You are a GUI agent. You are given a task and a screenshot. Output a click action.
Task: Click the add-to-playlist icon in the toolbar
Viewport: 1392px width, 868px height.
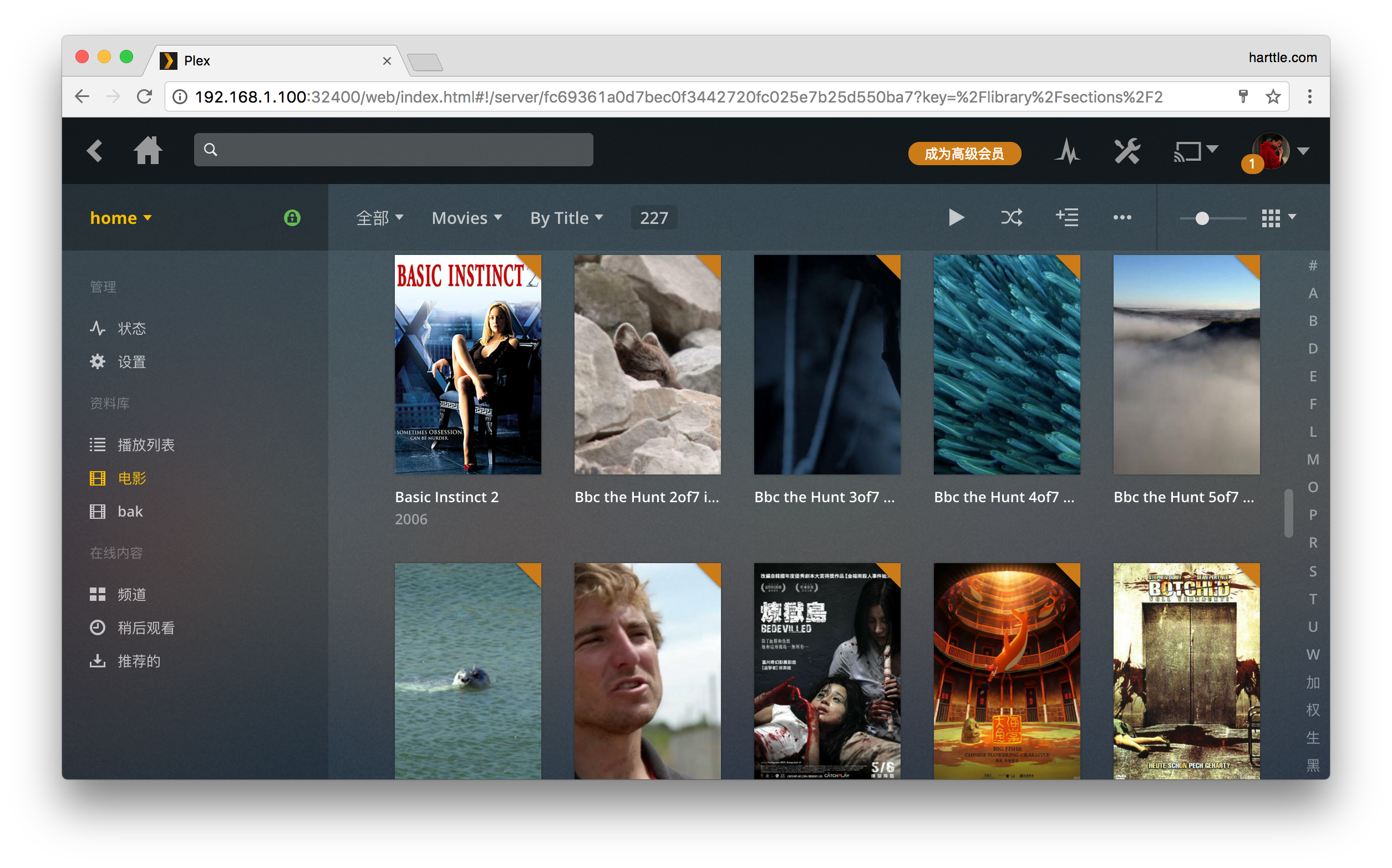pyautogui.click(x=1067, y=217)
